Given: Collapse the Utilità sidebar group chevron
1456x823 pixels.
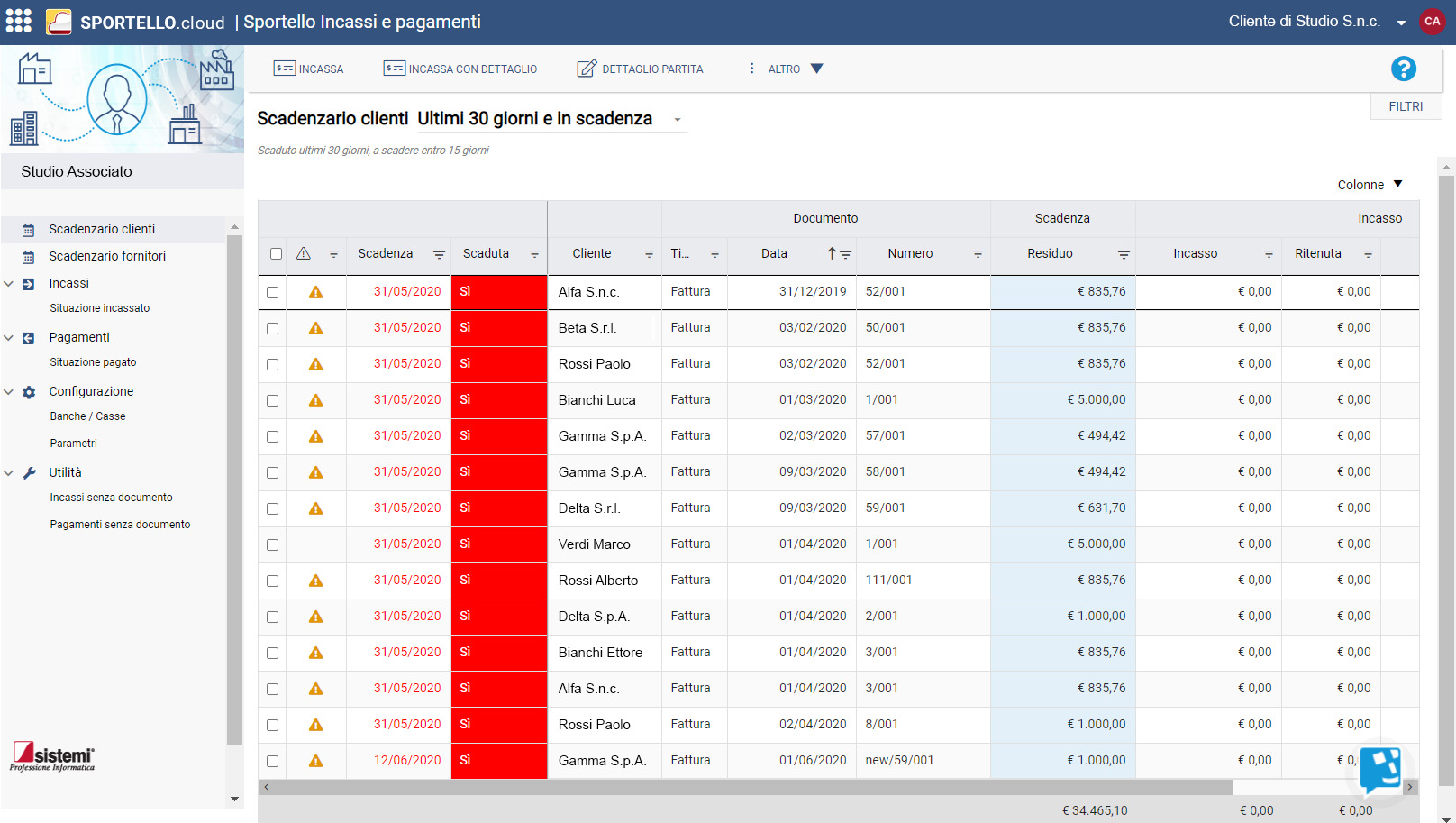Looking at the screenshot, I should coord(8,473).
